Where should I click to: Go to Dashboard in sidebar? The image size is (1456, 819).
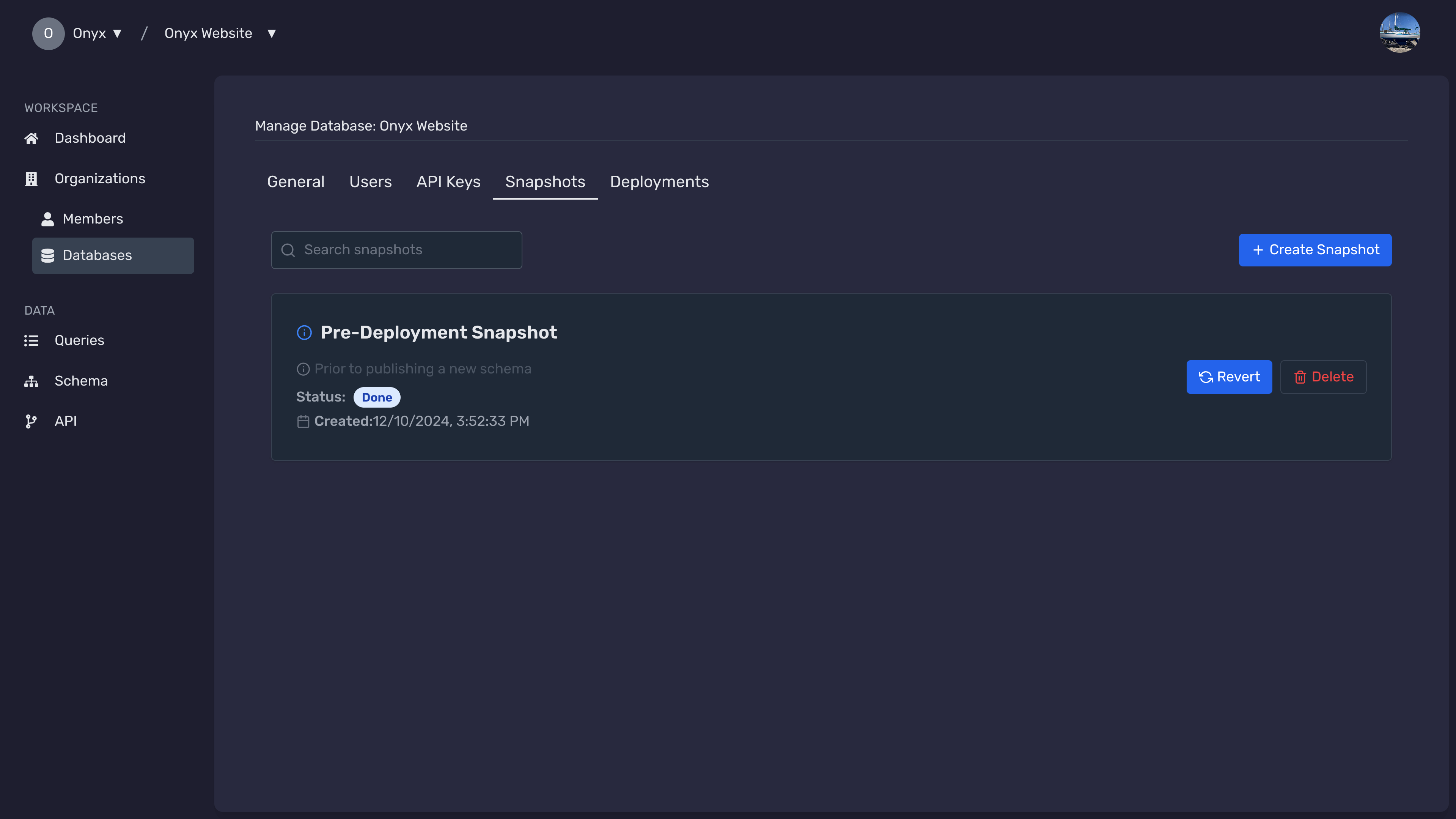[90, 138]
